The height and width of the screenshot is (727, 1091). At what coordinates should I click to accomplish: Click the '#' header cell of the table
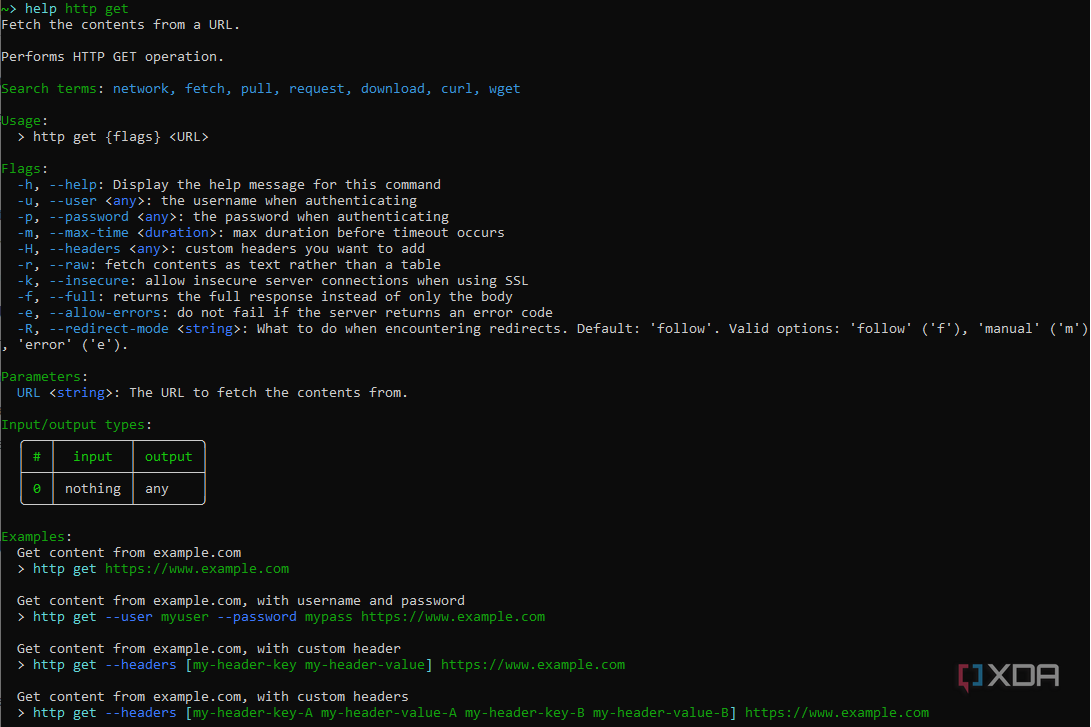37,456
